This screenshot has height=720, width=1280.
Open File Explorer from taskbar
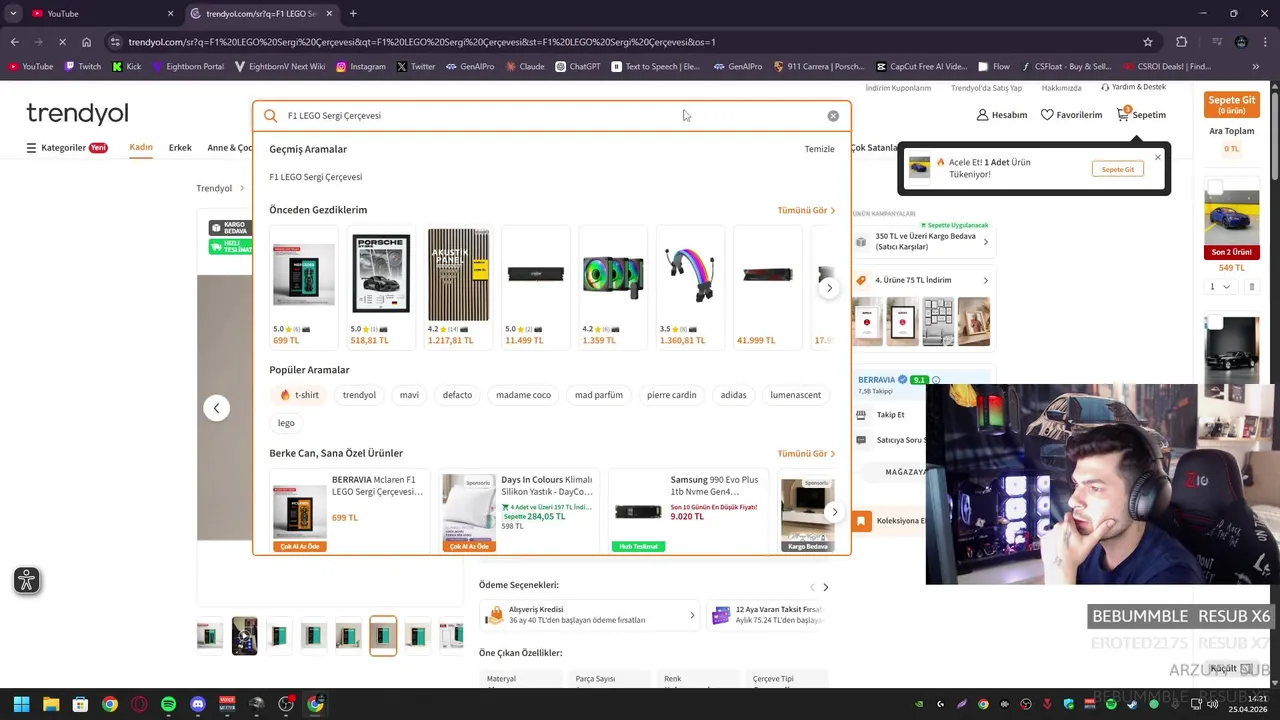click(51, 704)
